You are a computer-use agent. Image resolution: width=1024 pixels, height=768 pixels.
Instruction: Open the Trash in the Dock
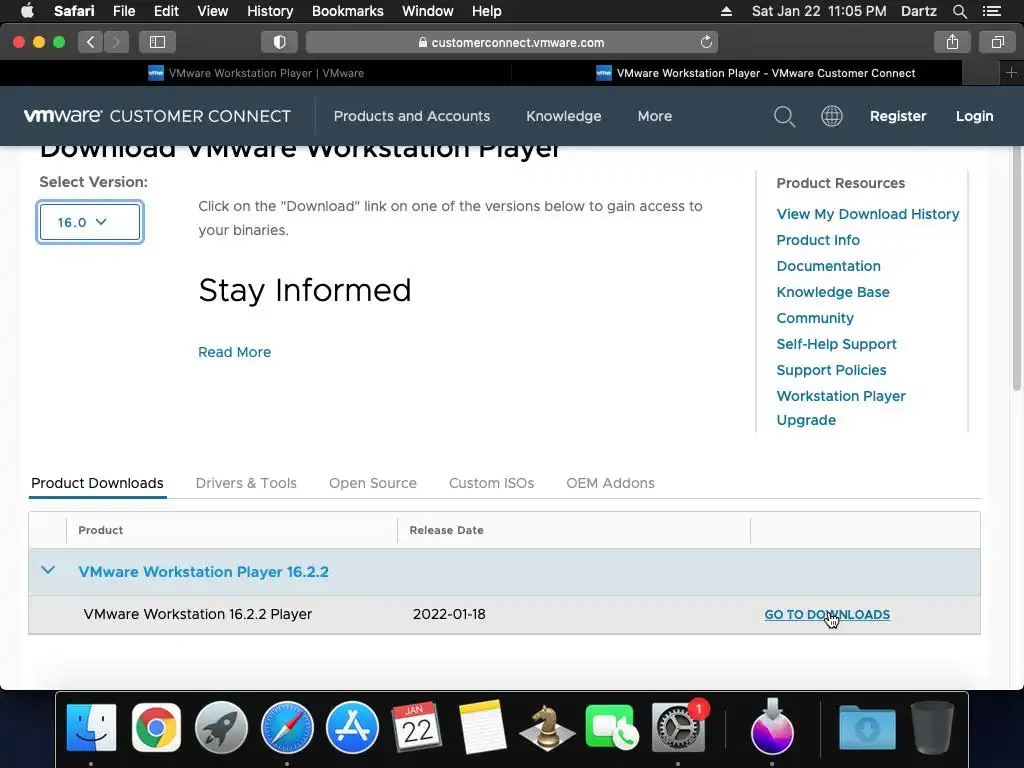pyautogui.click(x=932, y=727)
